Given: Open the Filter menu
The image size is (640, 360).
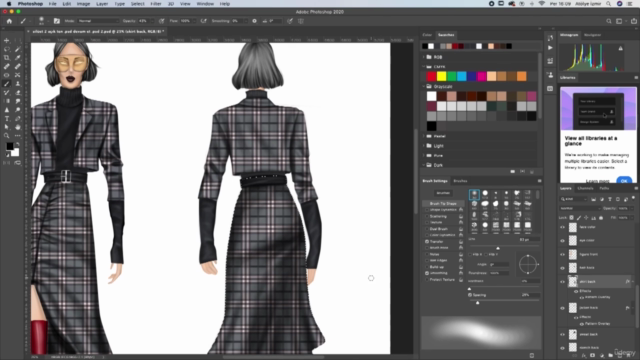Looking at the screenshot, I should click(x=156, y=4).
